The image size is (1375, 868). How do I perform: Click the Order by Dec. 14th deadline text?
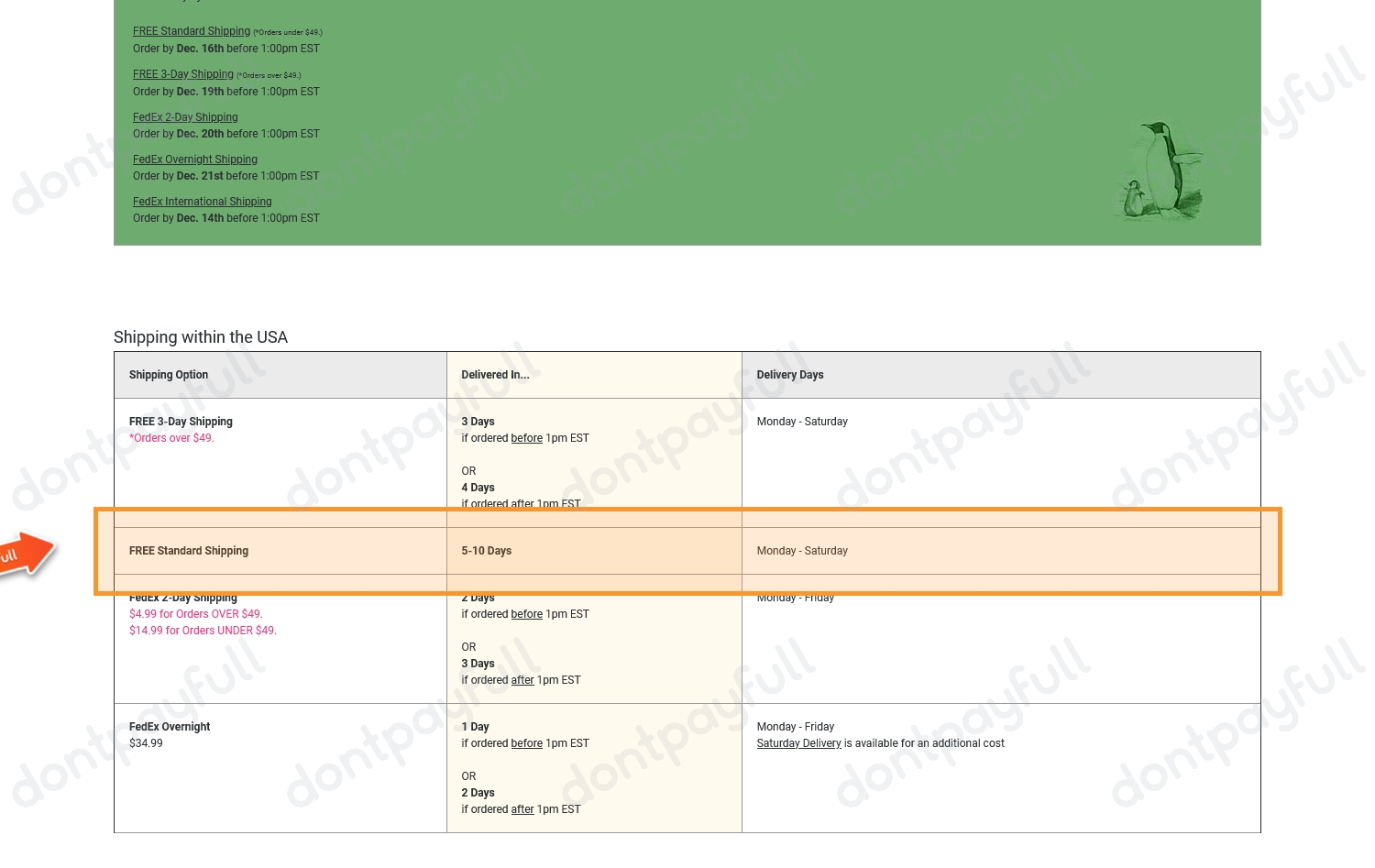(x=225, y=218)
